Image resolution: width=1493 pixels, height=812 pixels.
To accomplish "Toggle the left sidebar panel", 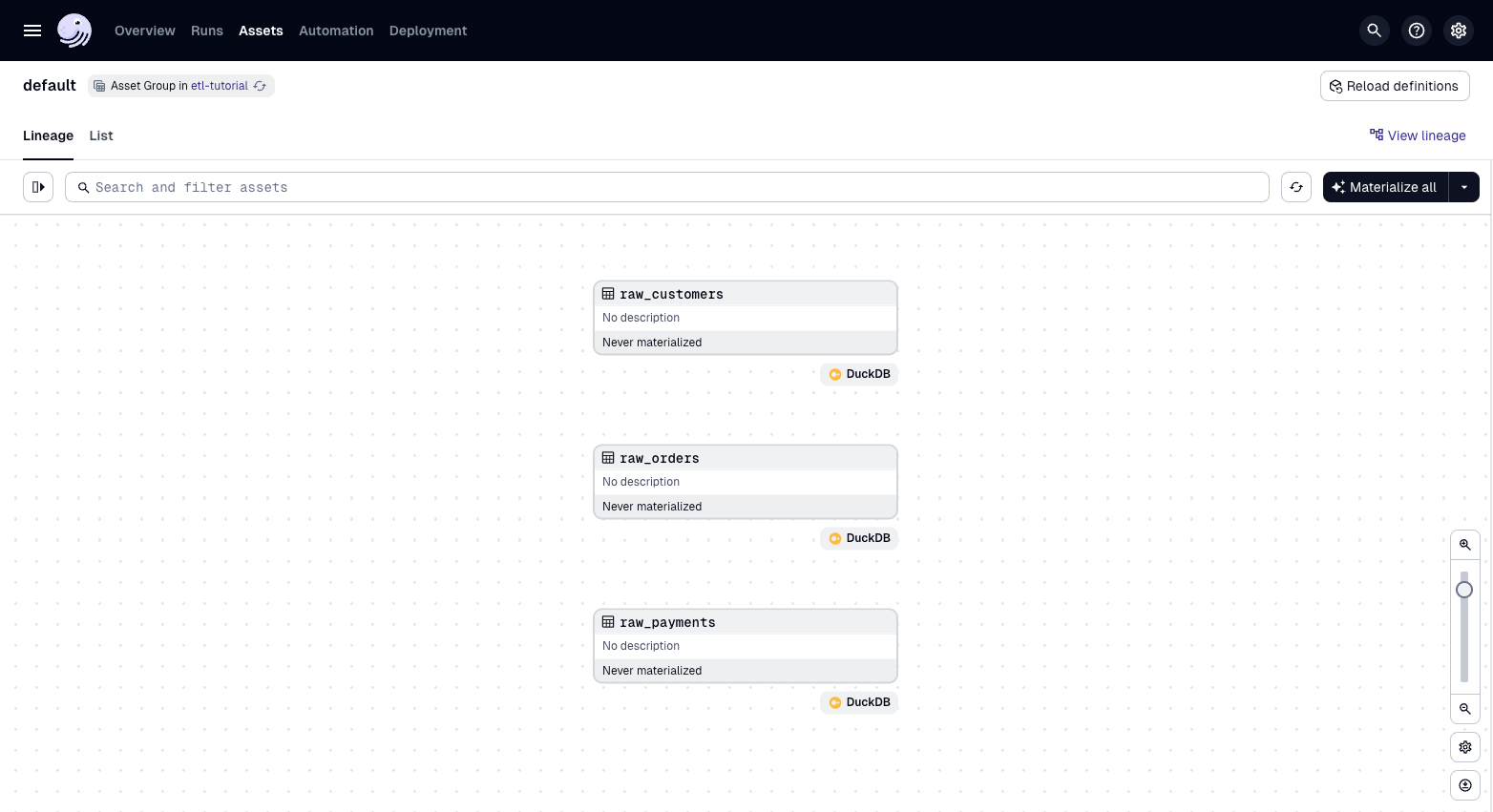I will (x=38, y=187).
